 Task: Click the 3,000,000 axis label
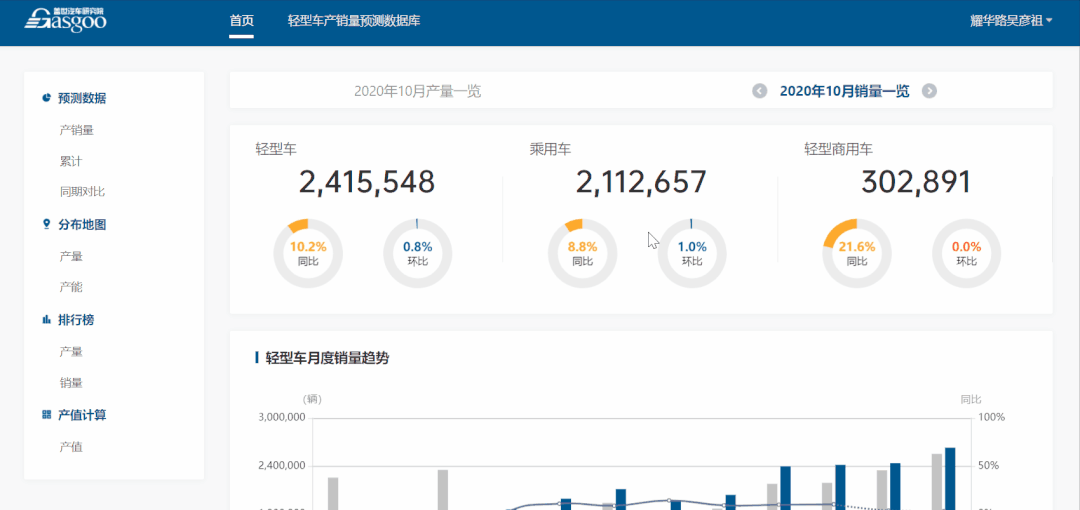pos(281,418)
